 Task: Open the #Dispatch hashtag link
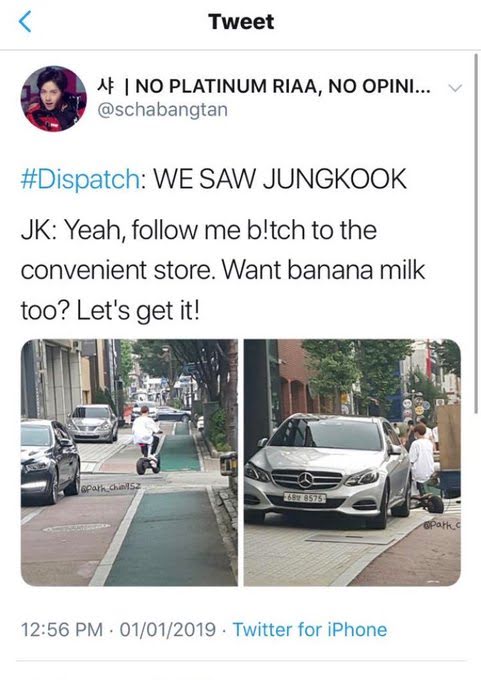(80, 179)
